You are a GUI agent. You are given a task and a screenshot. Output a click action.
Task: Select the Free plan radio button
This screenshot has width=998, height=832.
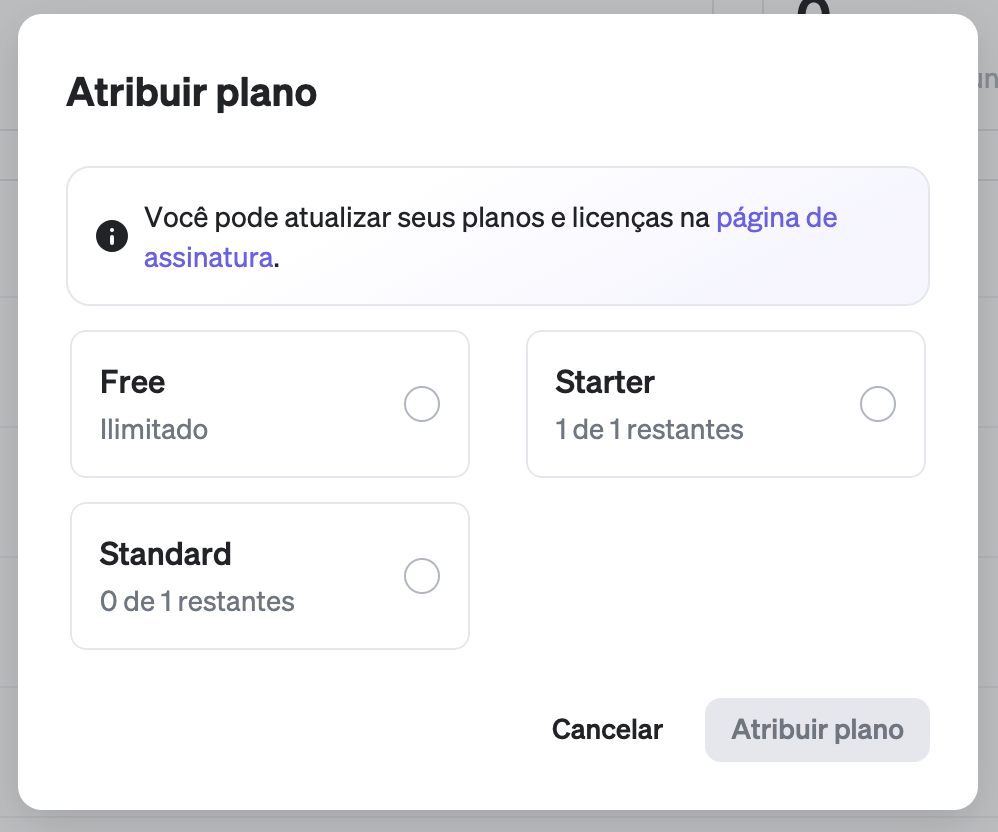pos(422,404)
